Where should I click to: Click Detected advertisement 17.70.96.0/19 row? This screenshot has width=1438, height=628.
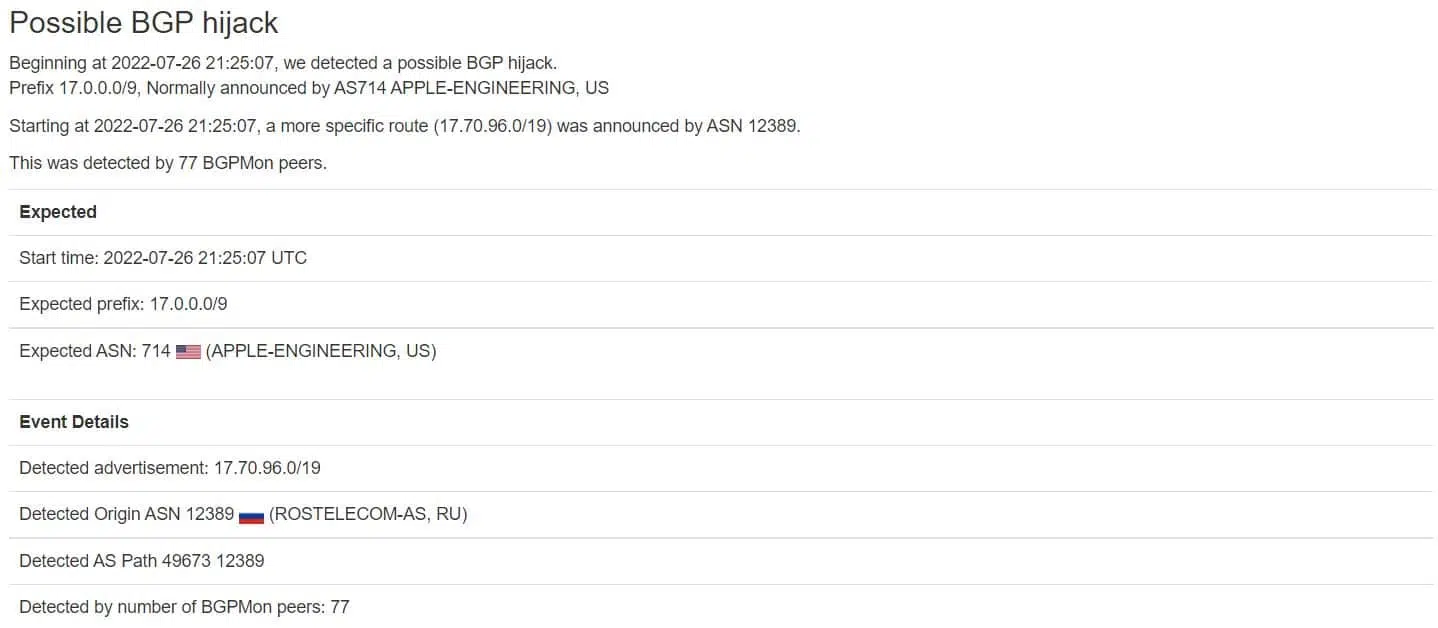click(721, 468)
